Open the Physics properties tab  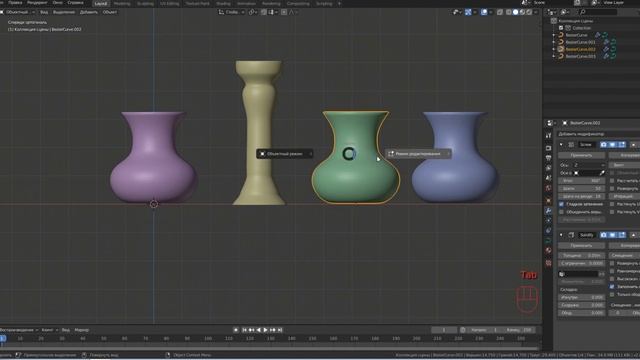(549, 221)
